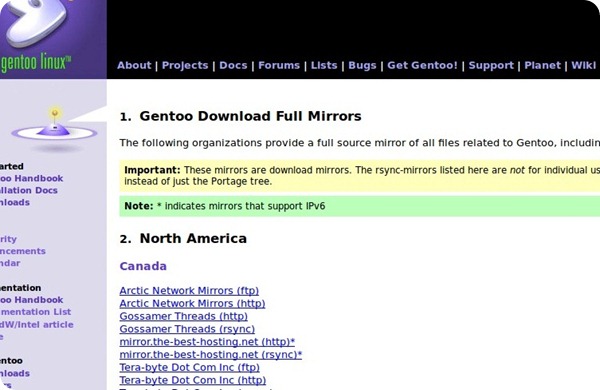
Task: Open Gossamer Threads (http) mirror
Action: 184,317
